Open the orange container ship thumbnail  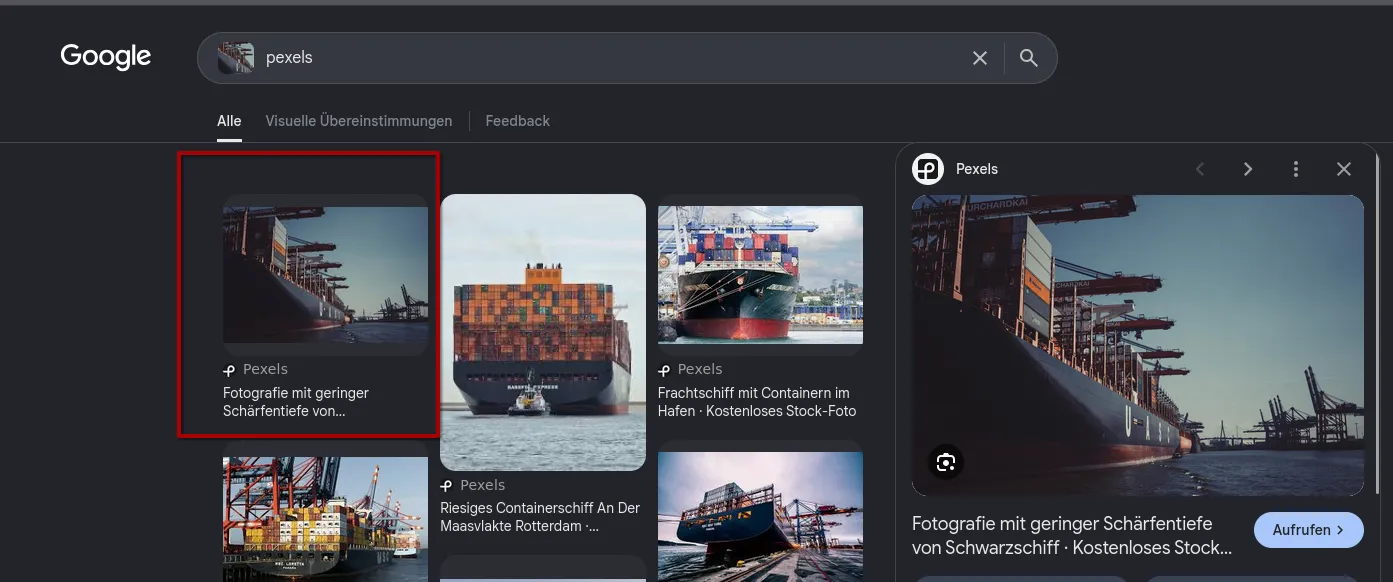543,332
